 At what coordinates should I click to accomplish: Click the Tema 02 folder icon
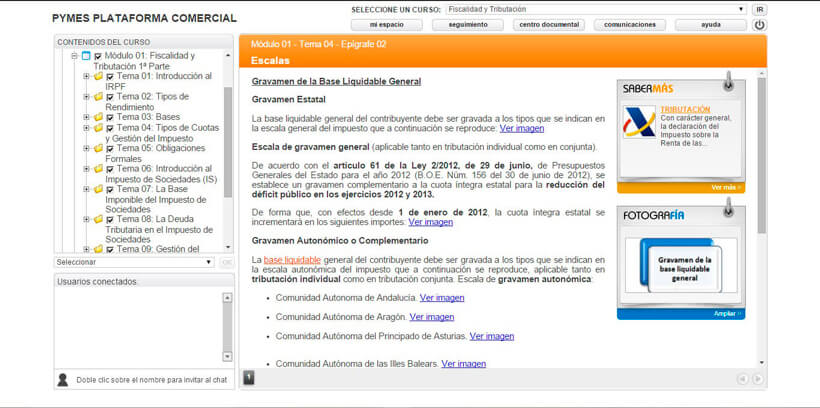[98, 97]
